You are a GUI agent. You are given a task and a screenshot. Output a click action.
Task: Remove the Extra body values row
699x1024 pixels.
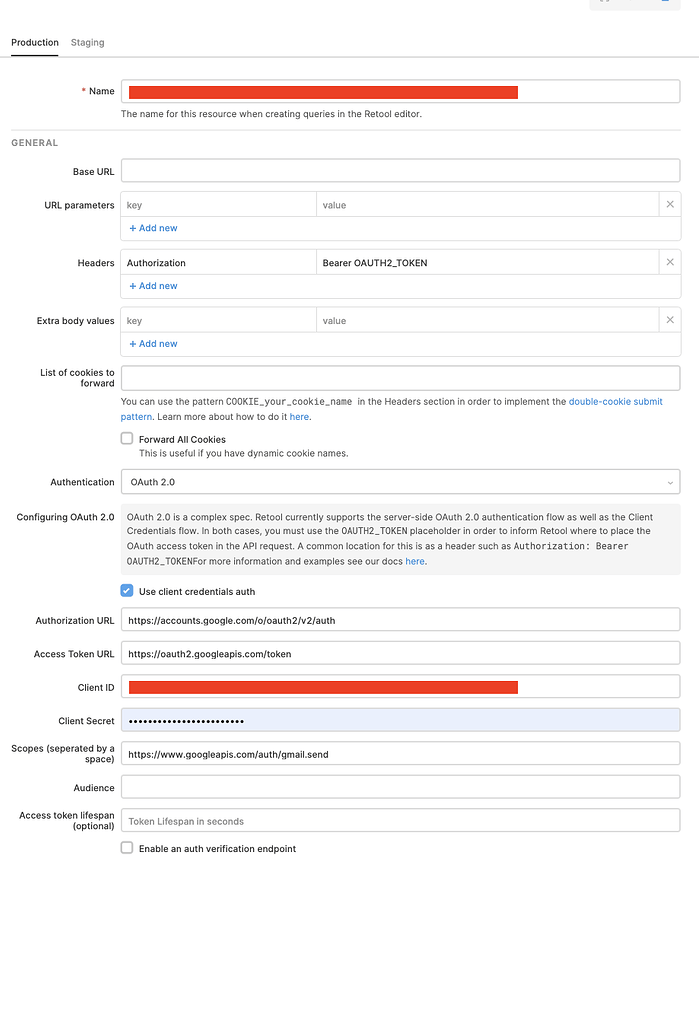672,320
